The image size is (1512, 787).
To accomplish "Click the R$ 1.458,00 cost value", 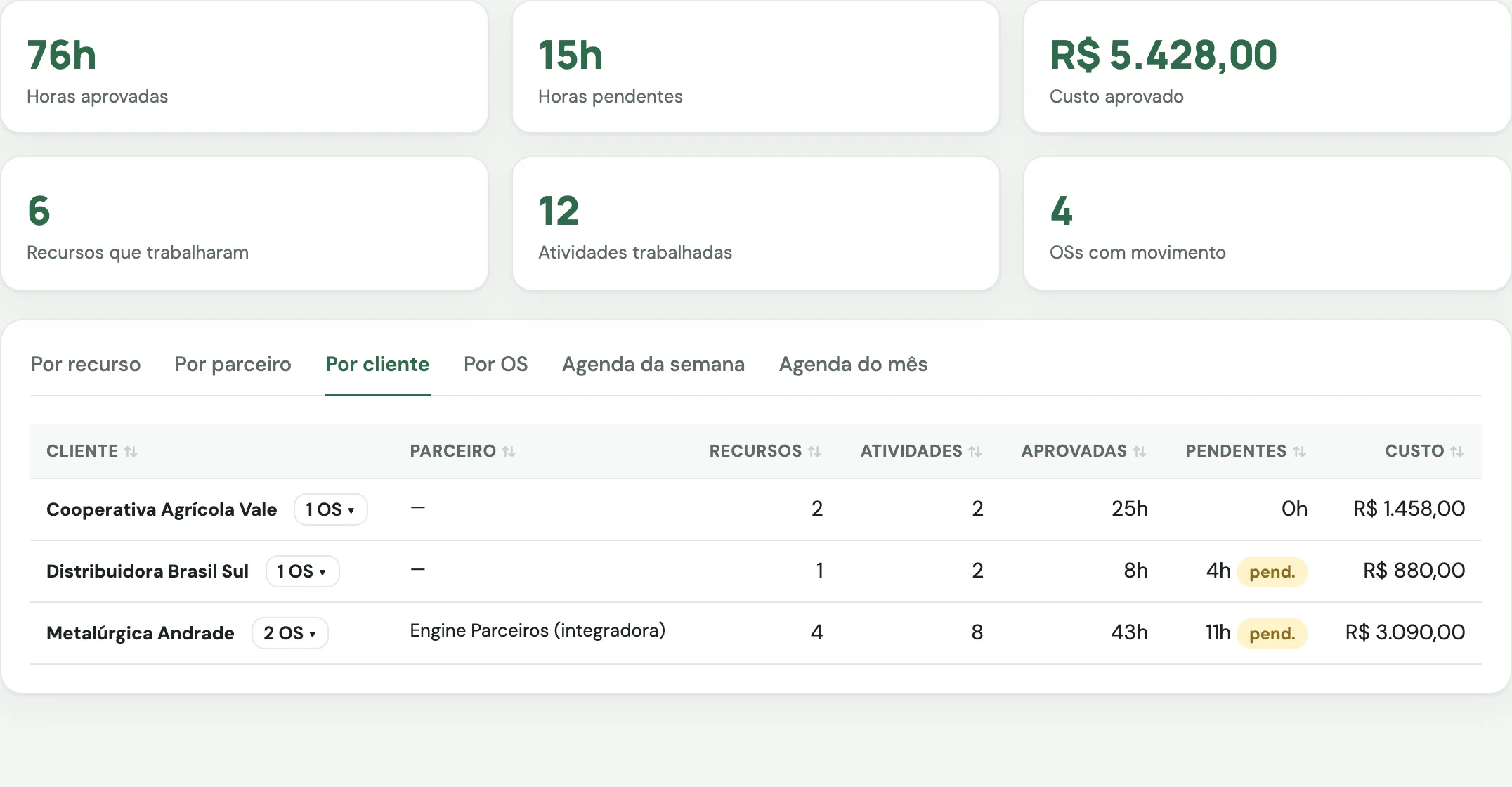I will [x=1409, y=509].
